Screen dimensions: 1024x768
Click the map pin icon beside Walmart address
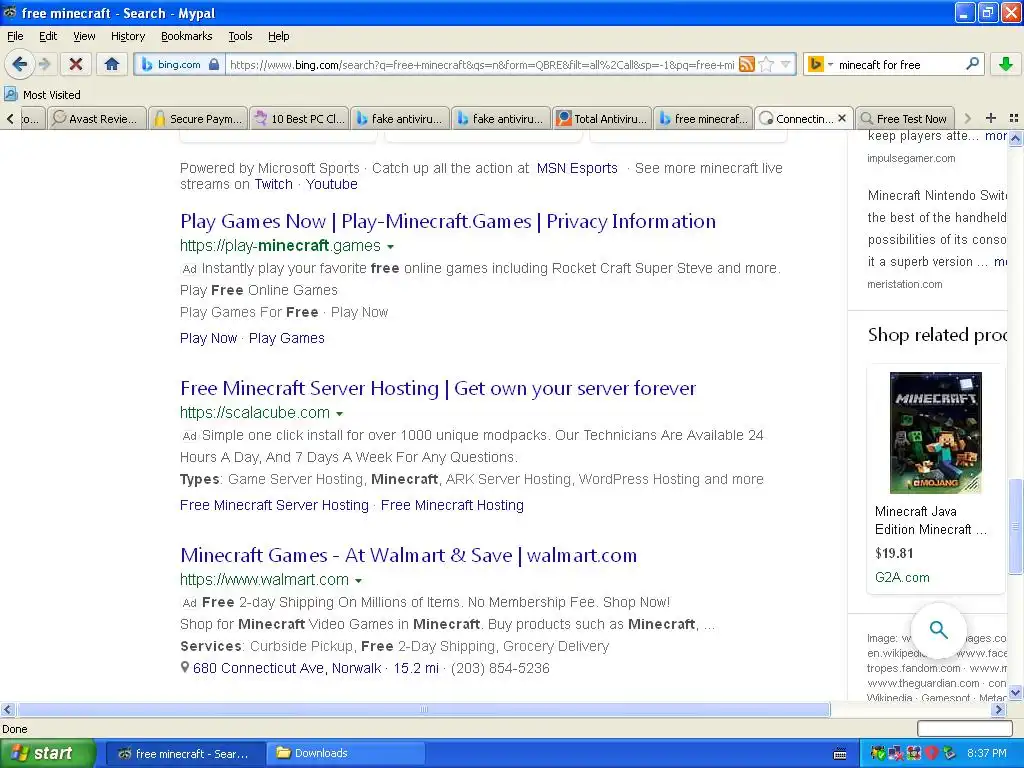coord(185,667)
